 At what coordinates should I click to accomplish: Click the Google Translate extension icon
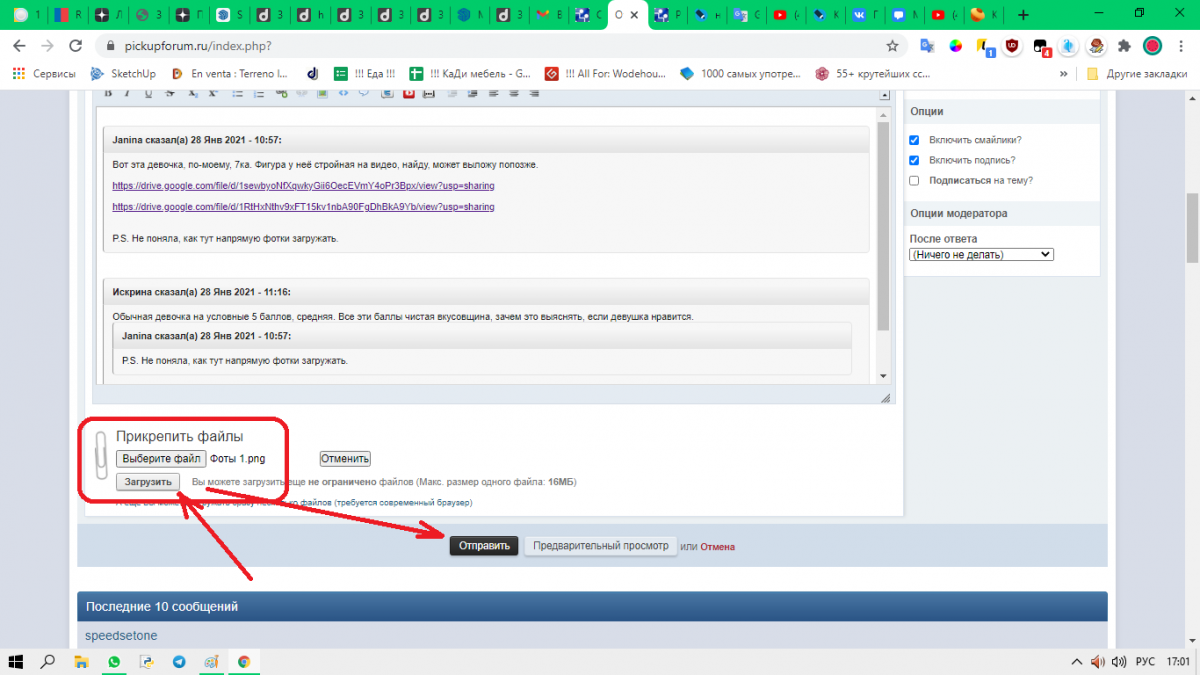pyautogui.click(x=927, y=46)
